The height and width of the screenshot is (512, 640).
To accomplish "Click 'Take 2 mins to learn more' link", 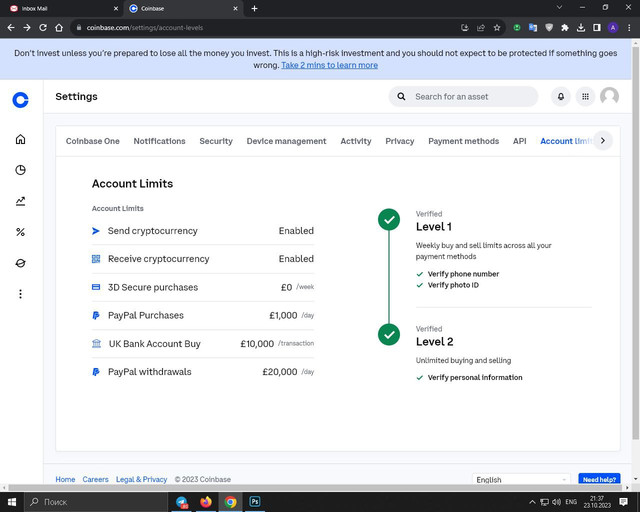I will click(329, 65).
